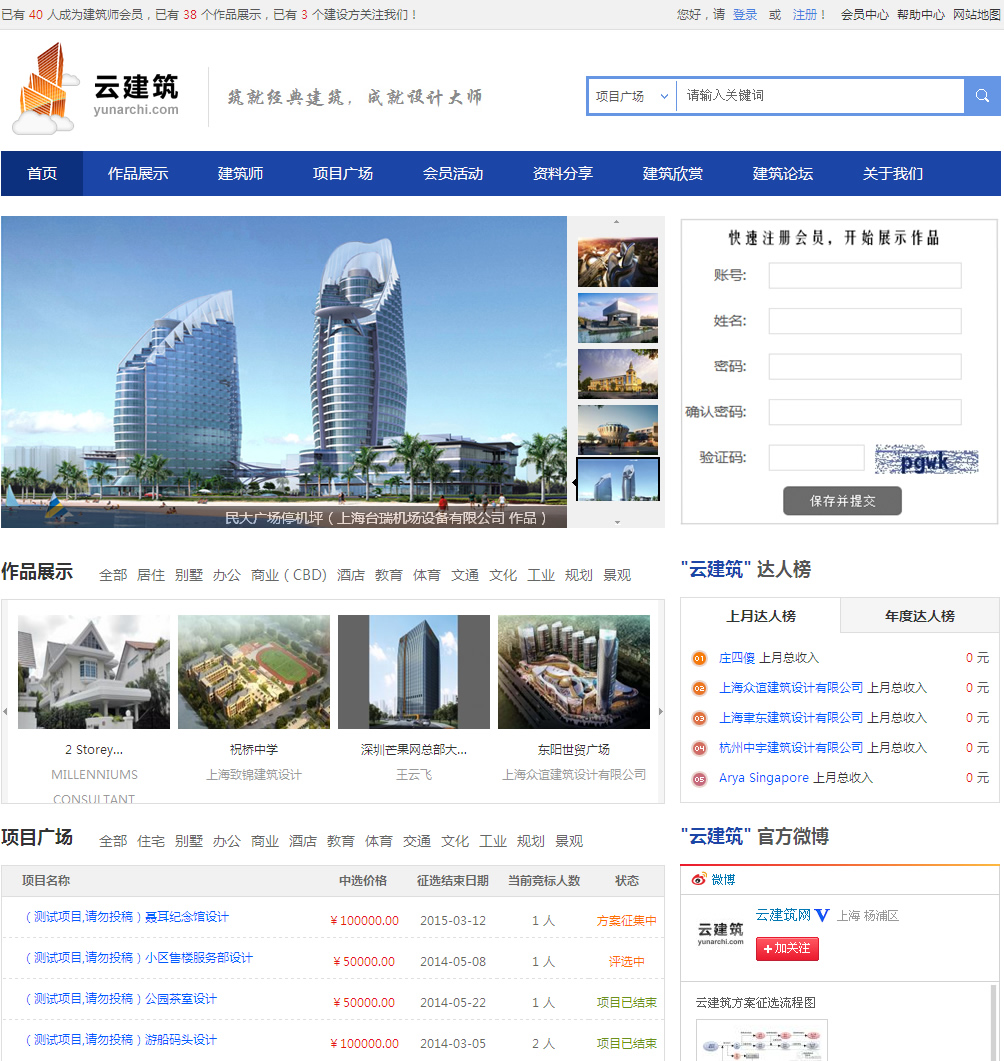Screen dimensions: 1004x1061
Task: Click the search magnifier button
Action: (982, 96)
